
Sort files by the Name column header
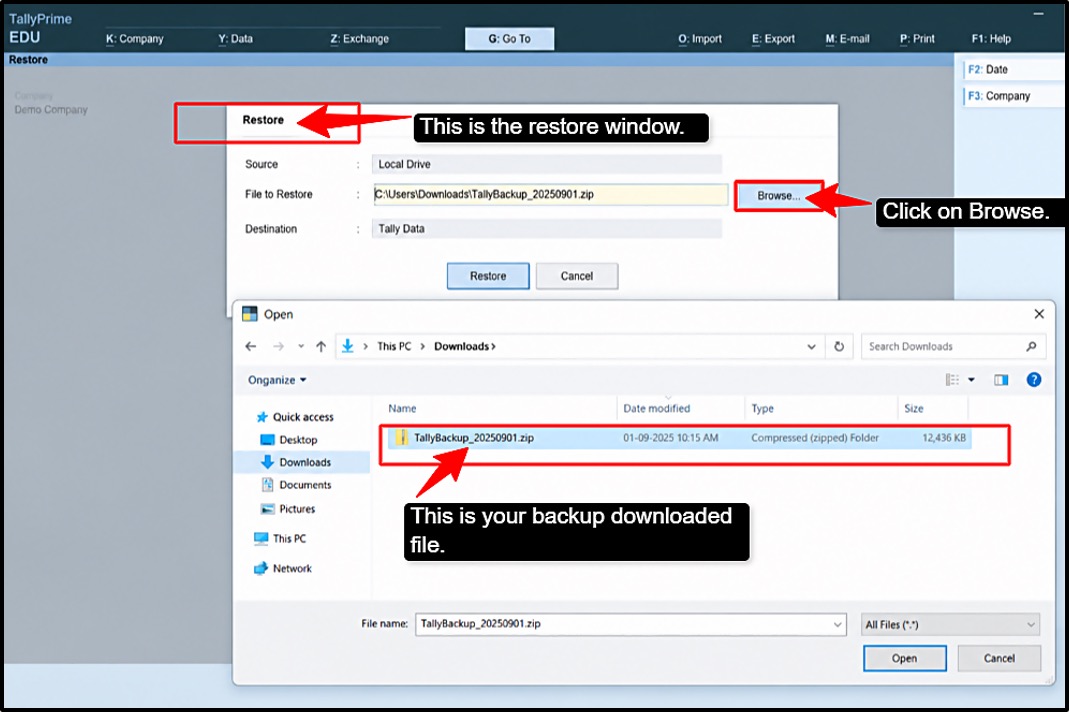[402, 409]
